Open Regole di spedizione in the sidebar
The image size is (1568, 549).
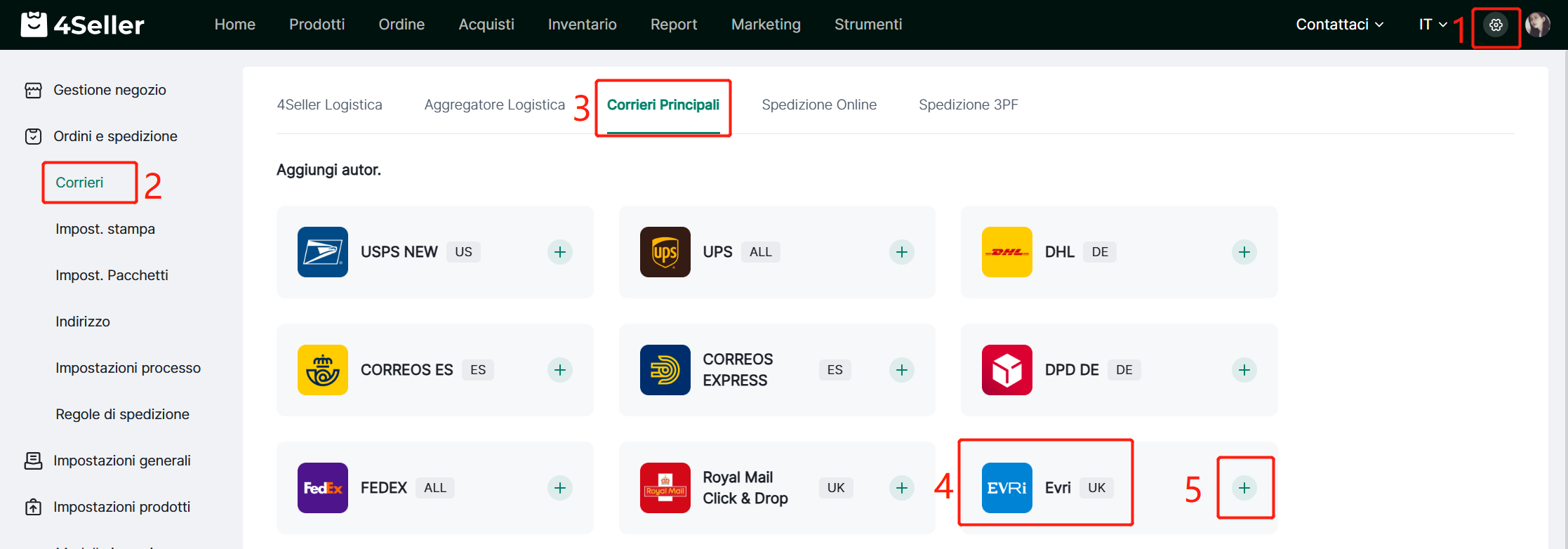click(x=123, y=414)
